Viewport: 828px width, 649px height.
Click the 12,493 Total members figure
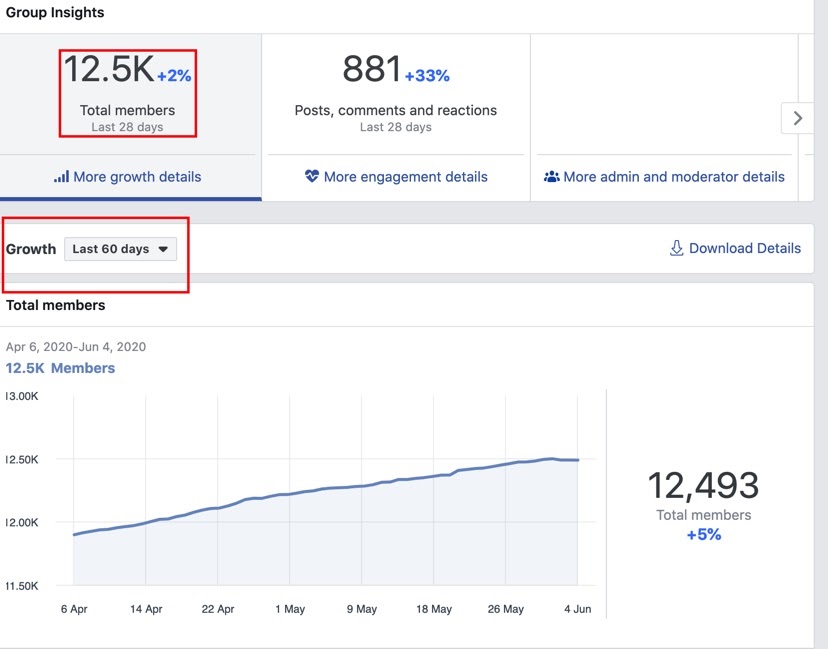point(703,486)
